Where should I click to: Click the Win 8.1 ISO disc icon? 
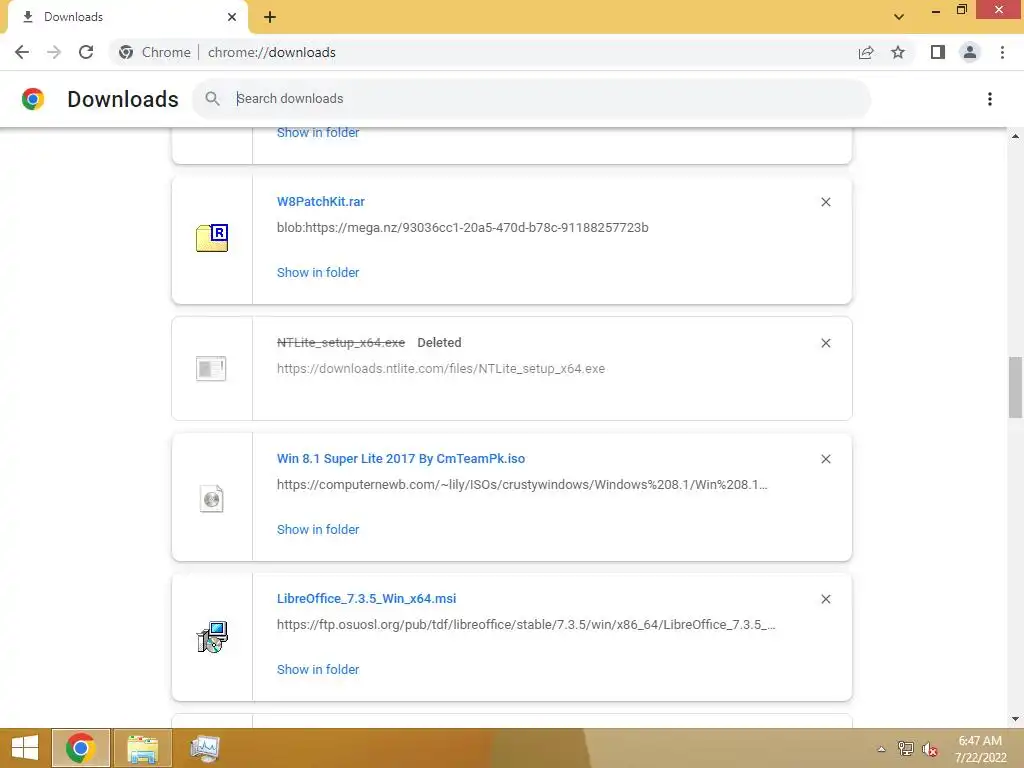pyautogui.click(x=212, y=499)
